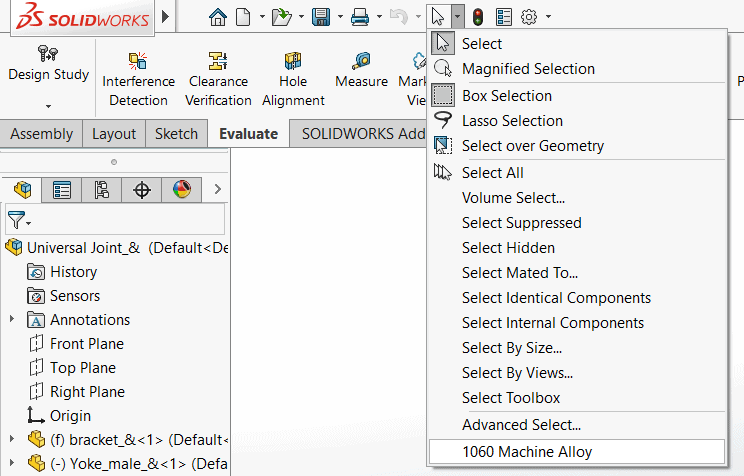Select the Front Plane tree item
Viewport: 744px width, 476px height.
point(87,344)
